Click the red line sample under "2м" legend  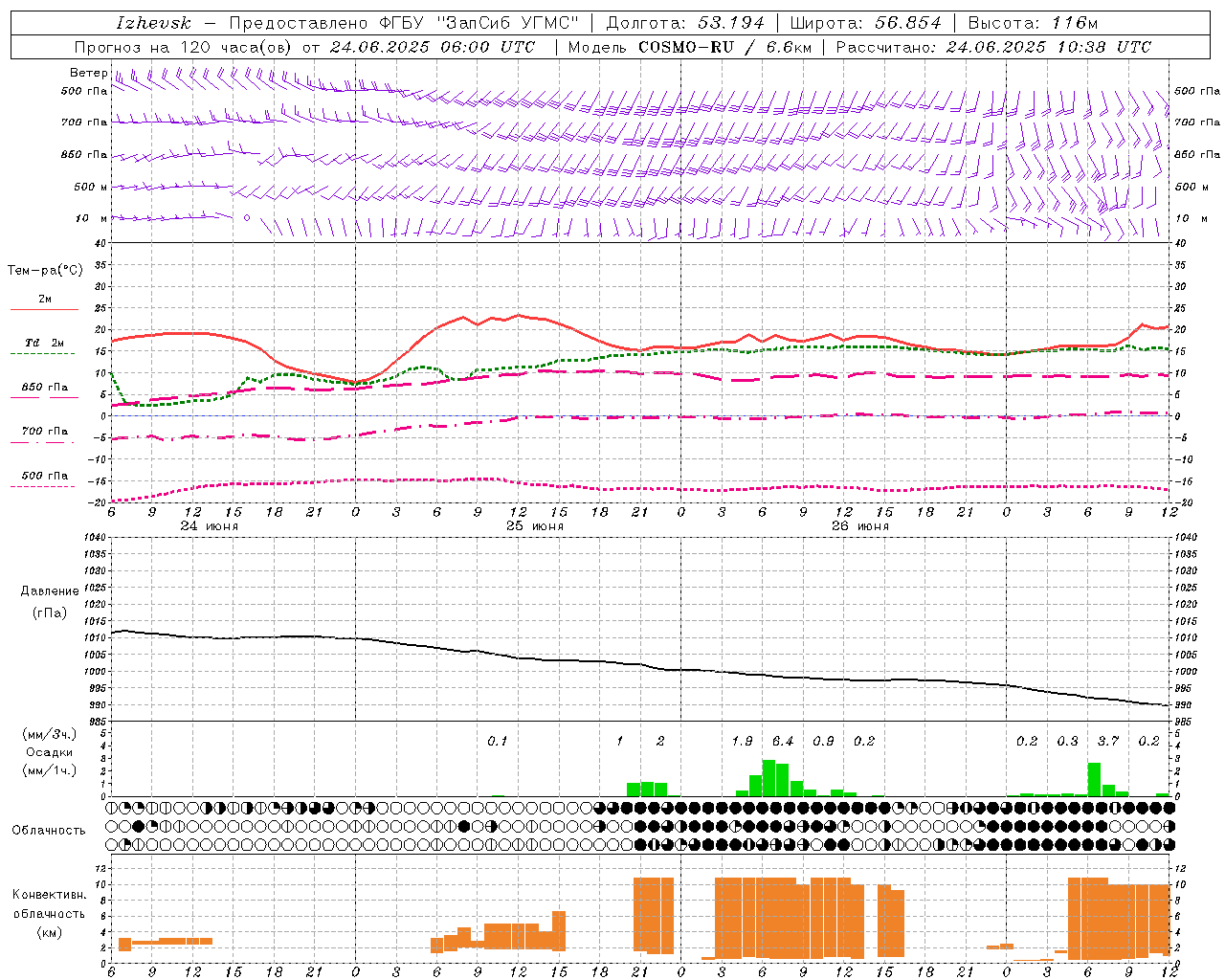point(44,310)
